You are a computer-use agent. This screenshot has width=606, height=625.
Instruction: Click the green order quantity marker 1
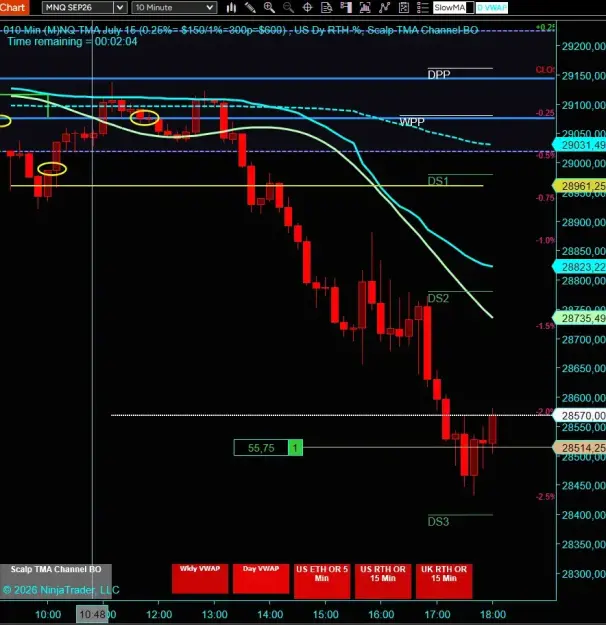coord(295,448)
